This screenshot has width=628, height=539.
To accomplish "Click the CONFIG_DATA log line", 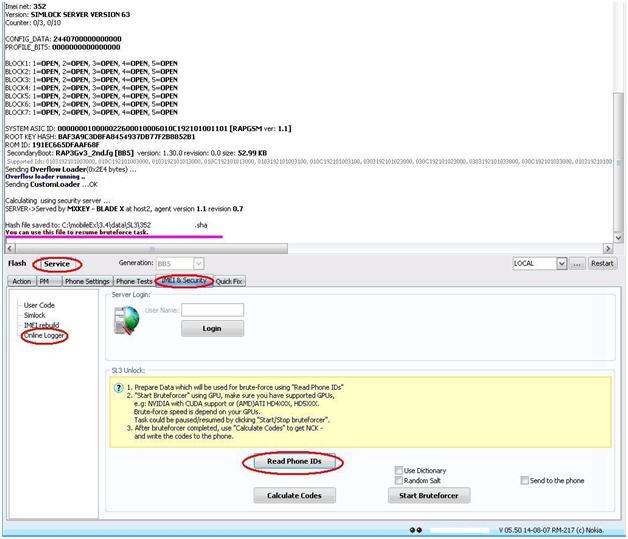I will click(x=63, y=39).
